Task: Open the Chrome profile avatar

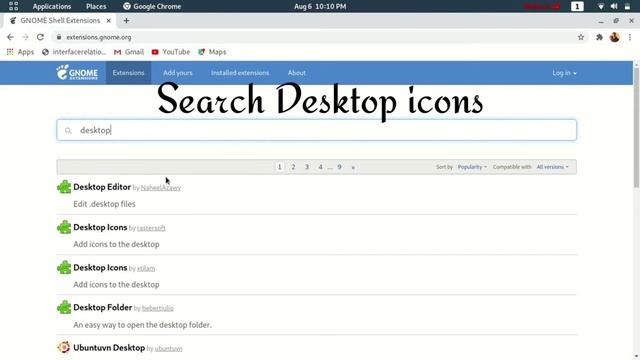Action: 615,37
